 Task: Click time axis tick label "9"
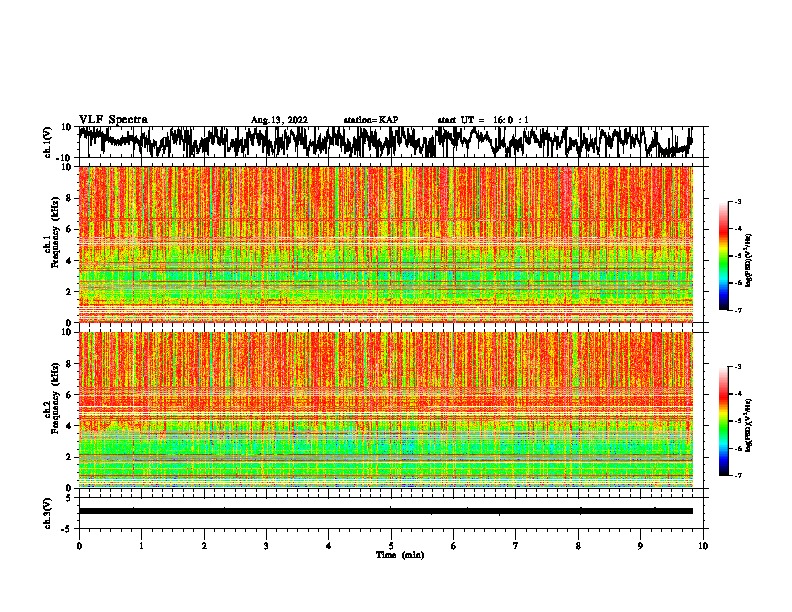(640, 546)
